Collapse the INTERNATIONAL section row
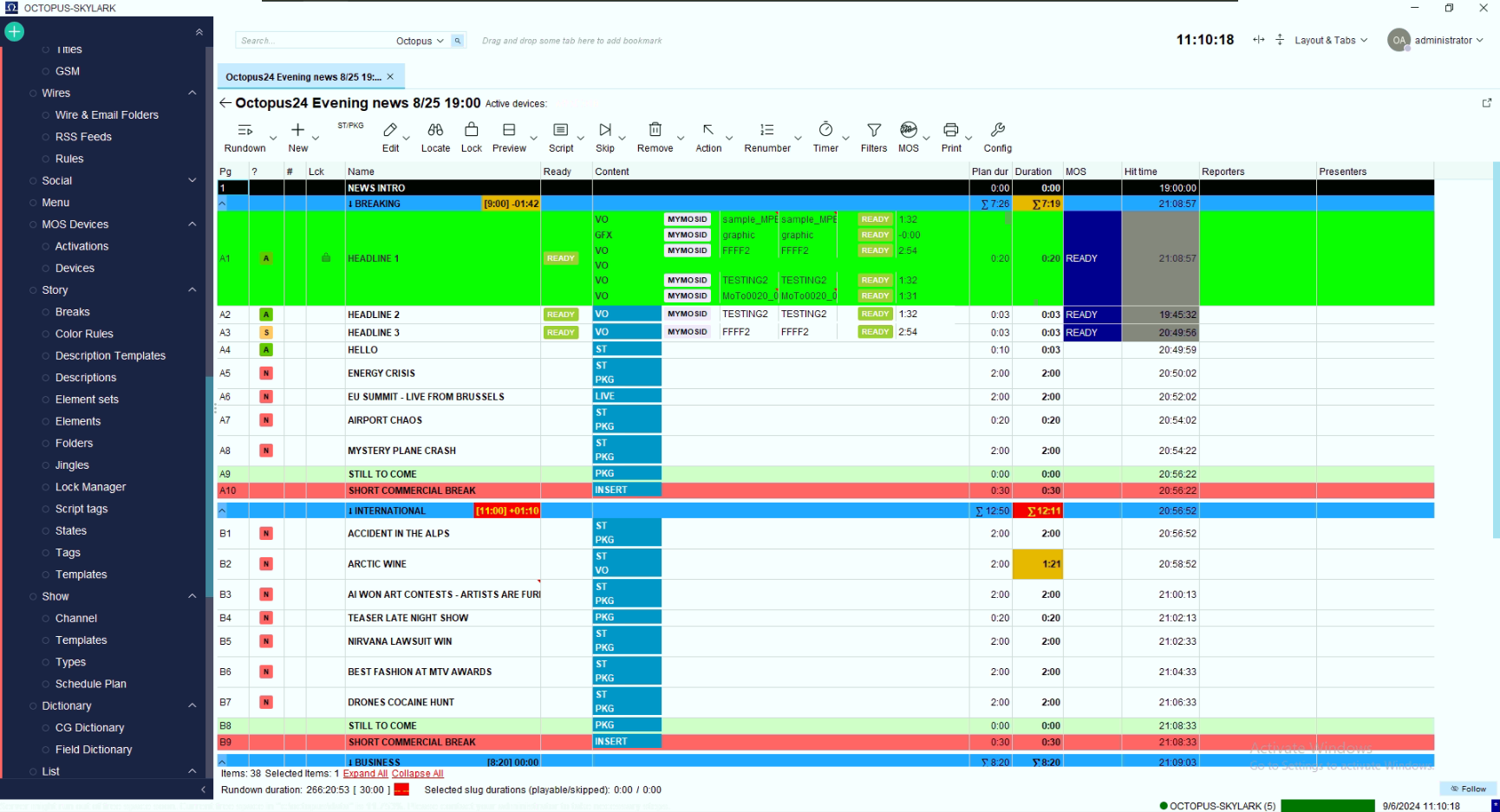The width and height of the screenshot is (1500, 812). coord(222,511)
